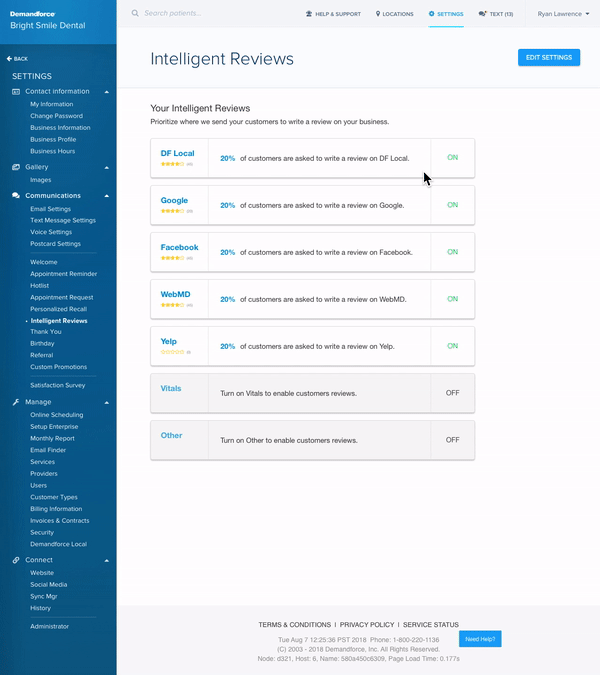Open Help & Support menu
The height and width of the screenshot is (675, 600).
[x=333, y=14]
